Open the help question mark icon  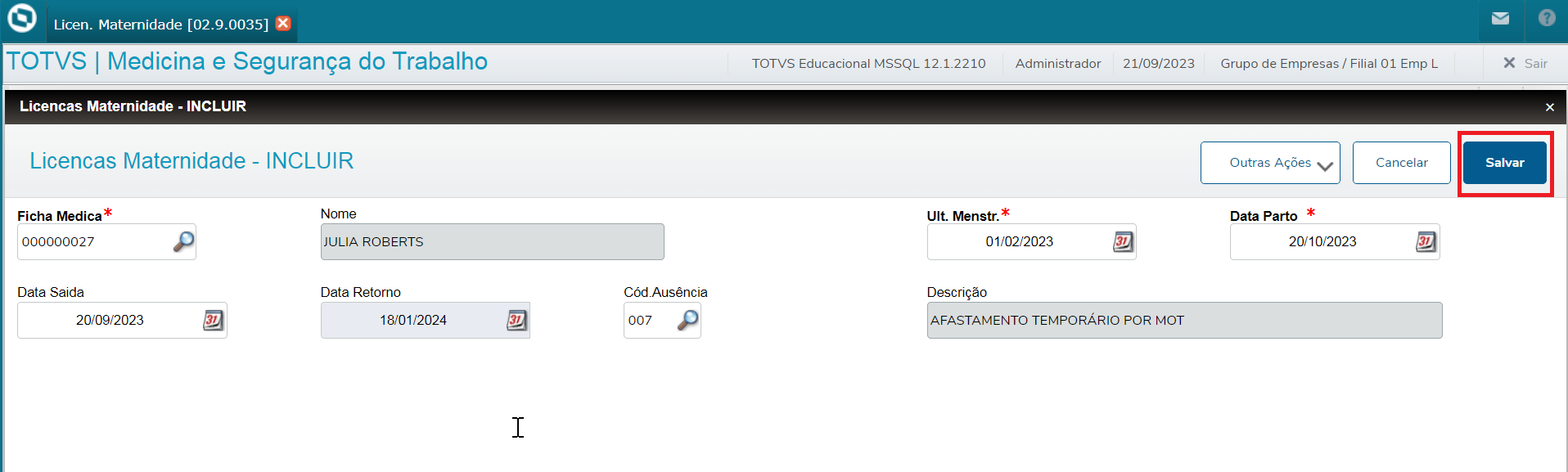[1547, 17]
